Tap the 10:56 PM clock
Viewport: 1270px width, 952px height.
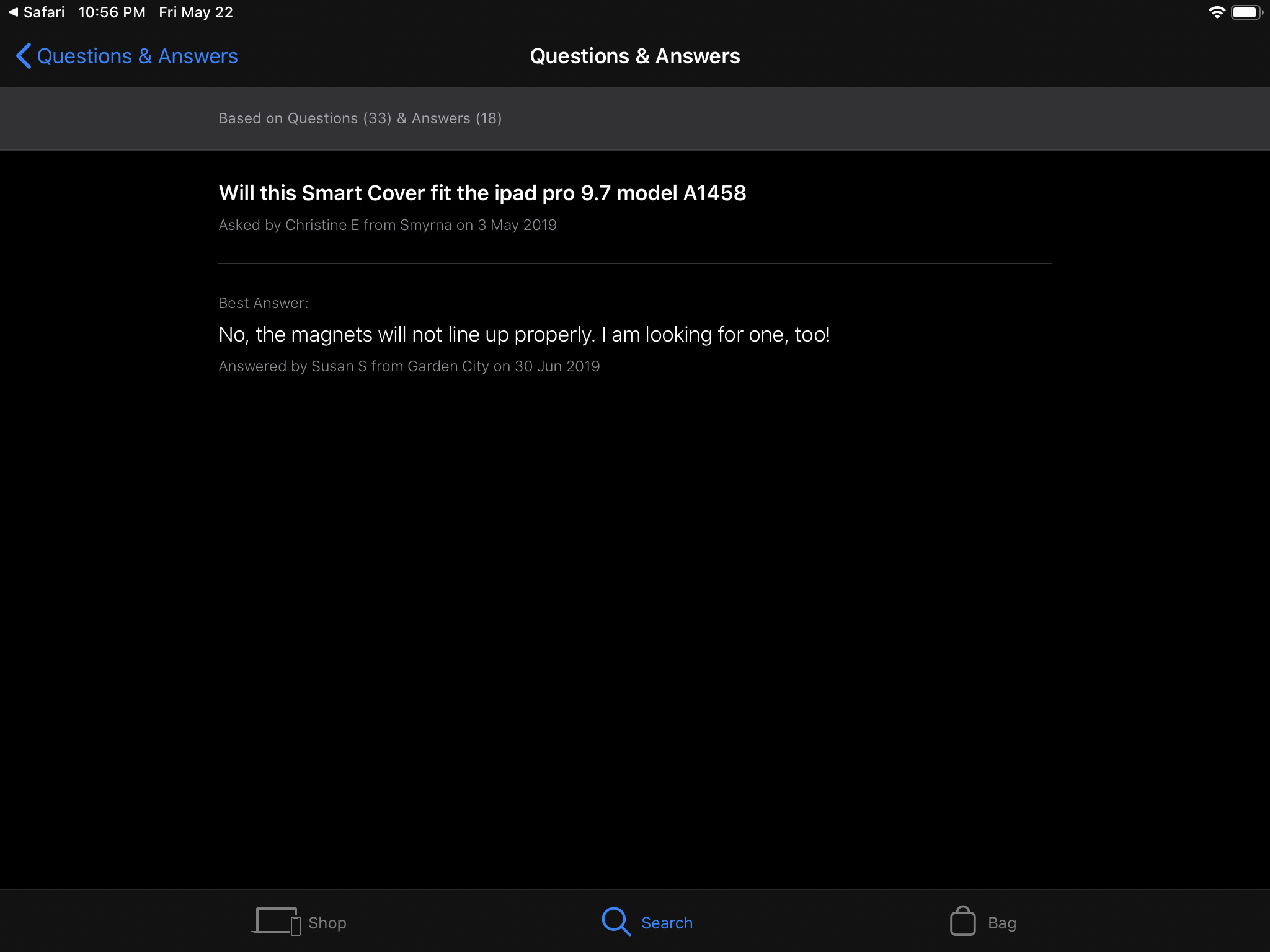tap(112, 12)
